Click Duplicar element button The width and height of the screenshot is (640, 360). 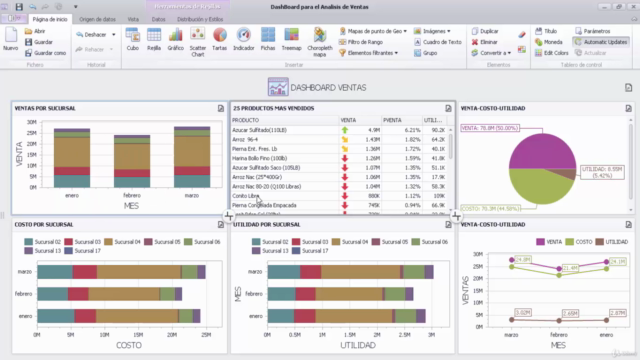pyautogui.click(x=485, y=31)
